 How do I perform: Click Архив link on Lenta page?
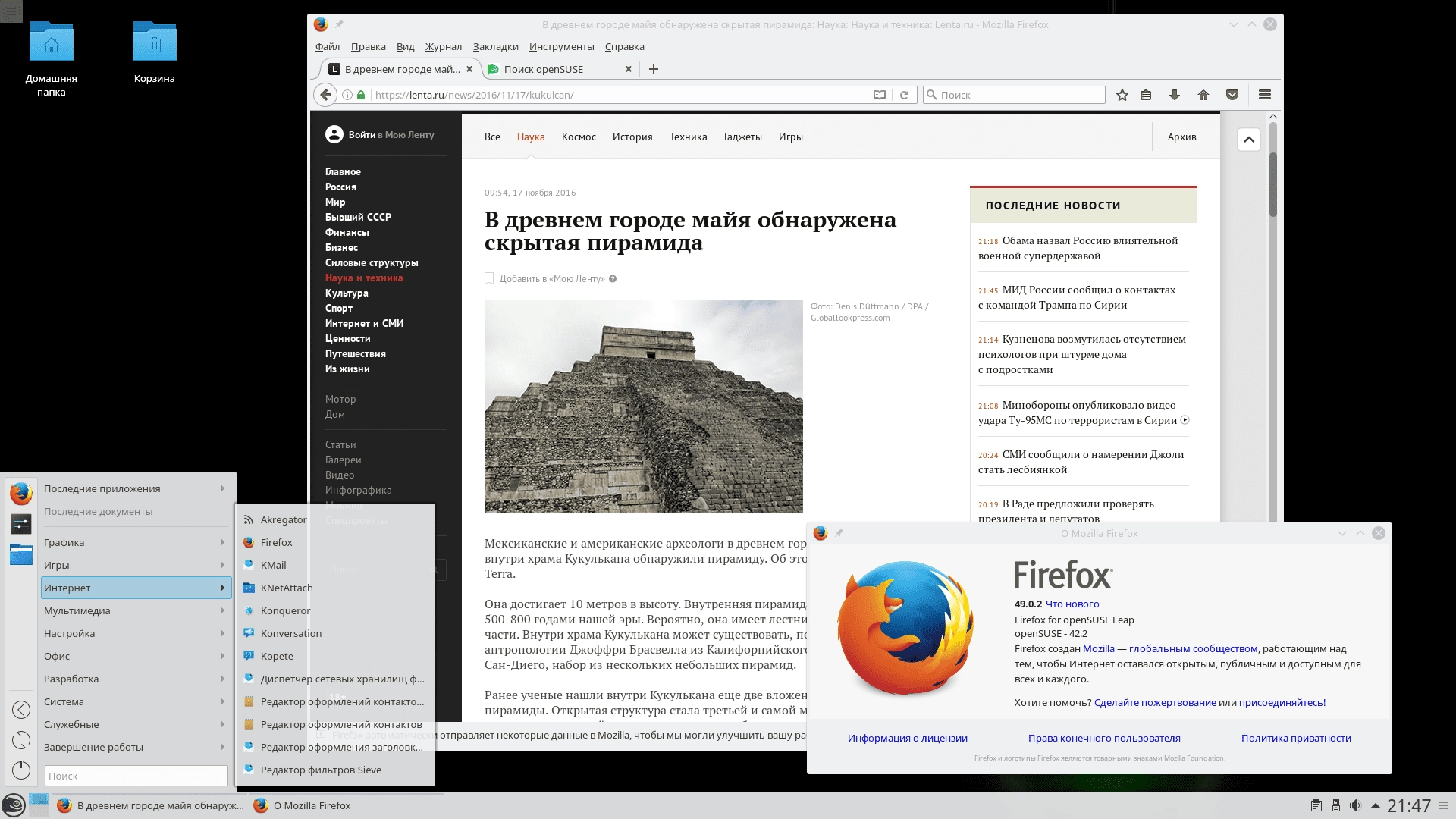pyautogui.click(x=1181, y=137)
